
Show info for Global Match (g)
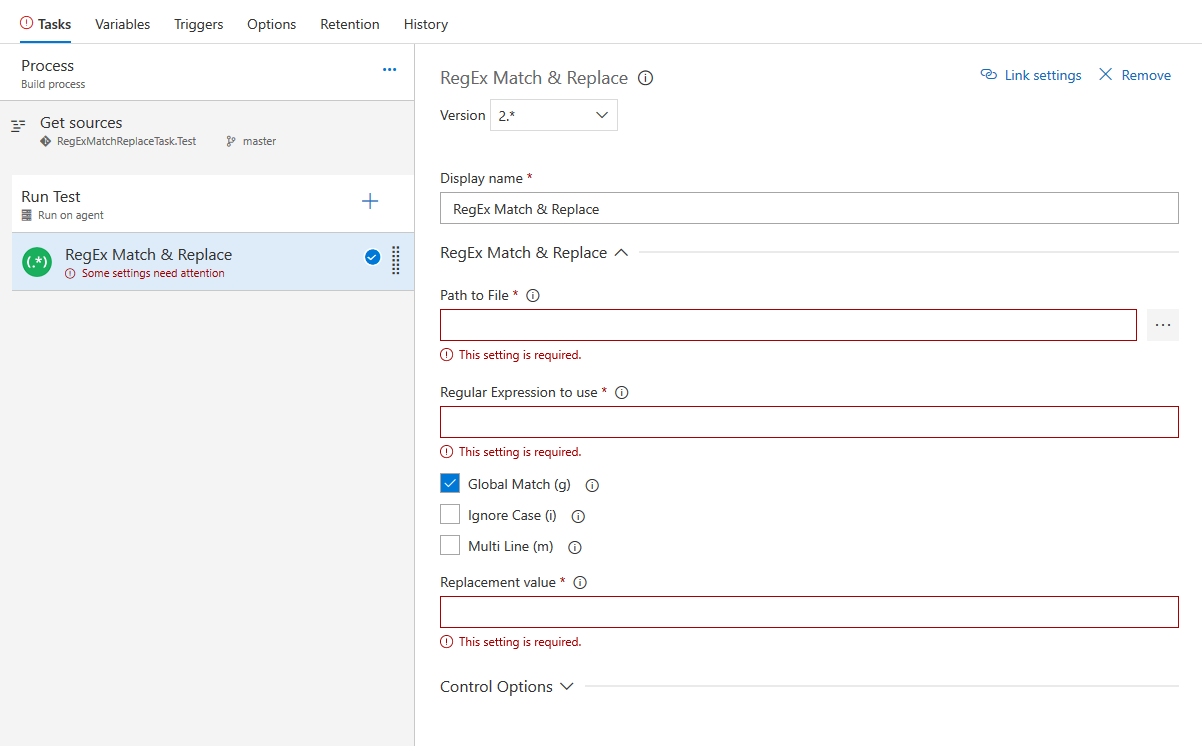pos(592,485)
